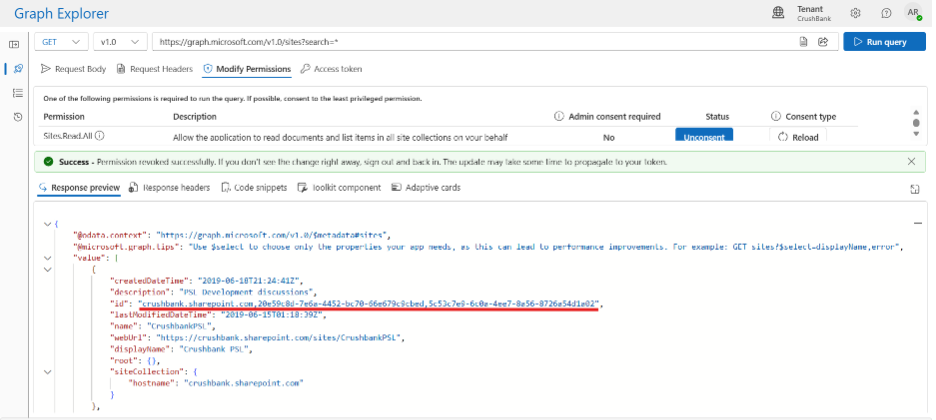Image resolution: width=936 pixels, height=420 pixels.
Task: Switch to the Request Headers tab
Action: click(155, 69)
